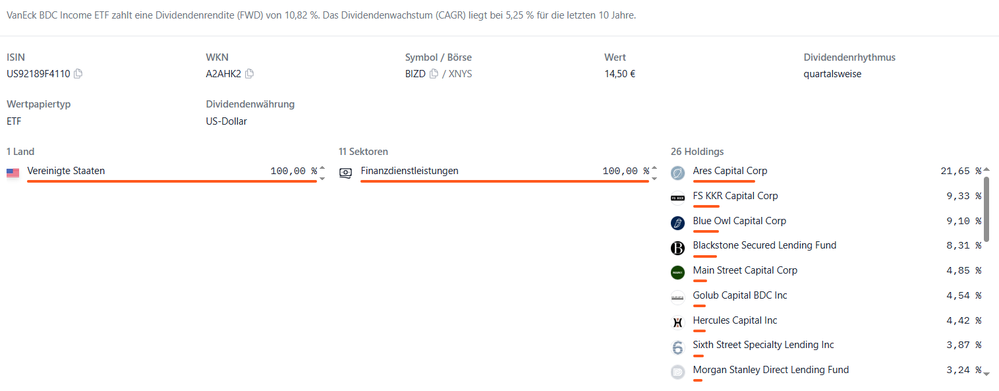Copy the ISIN US92189F4110
The width and height of the screenshot is (999, 391).
coord(78,73)
